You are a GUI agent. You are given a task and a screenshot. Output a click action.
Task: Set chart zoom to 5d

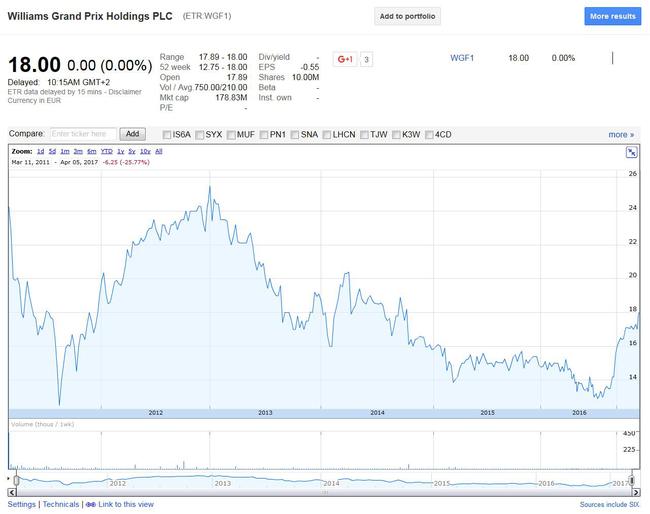pyautogui.click(x=52, y=151)
